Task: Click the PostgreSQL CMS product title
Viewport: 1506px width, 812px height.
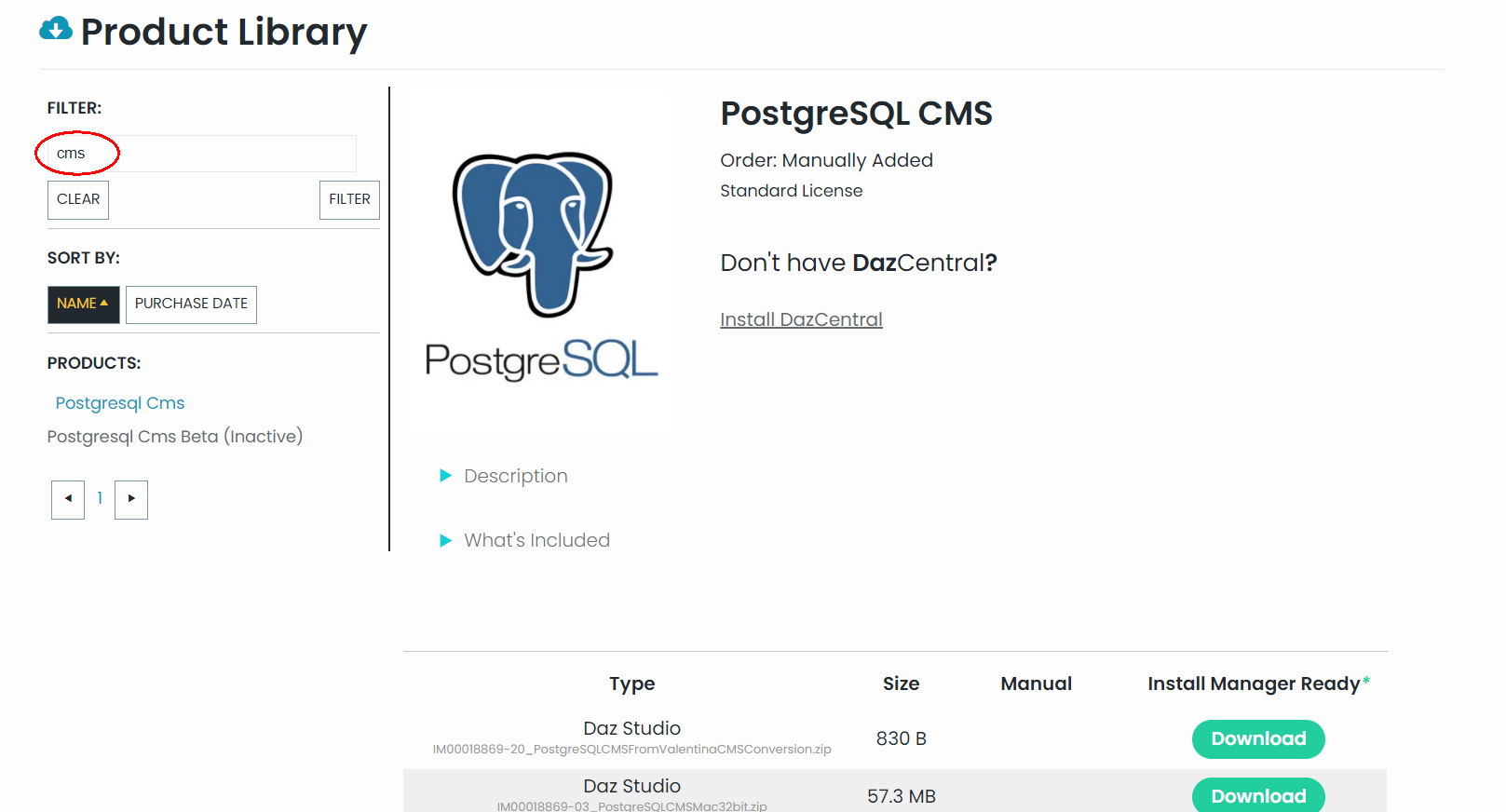Action: pyautogui.click(x=856, y=114)
